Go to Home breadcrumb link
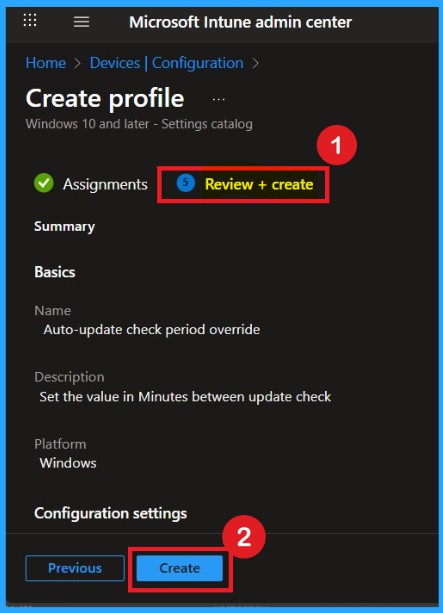This screenshot has height=613, width=443. [46, 63]
